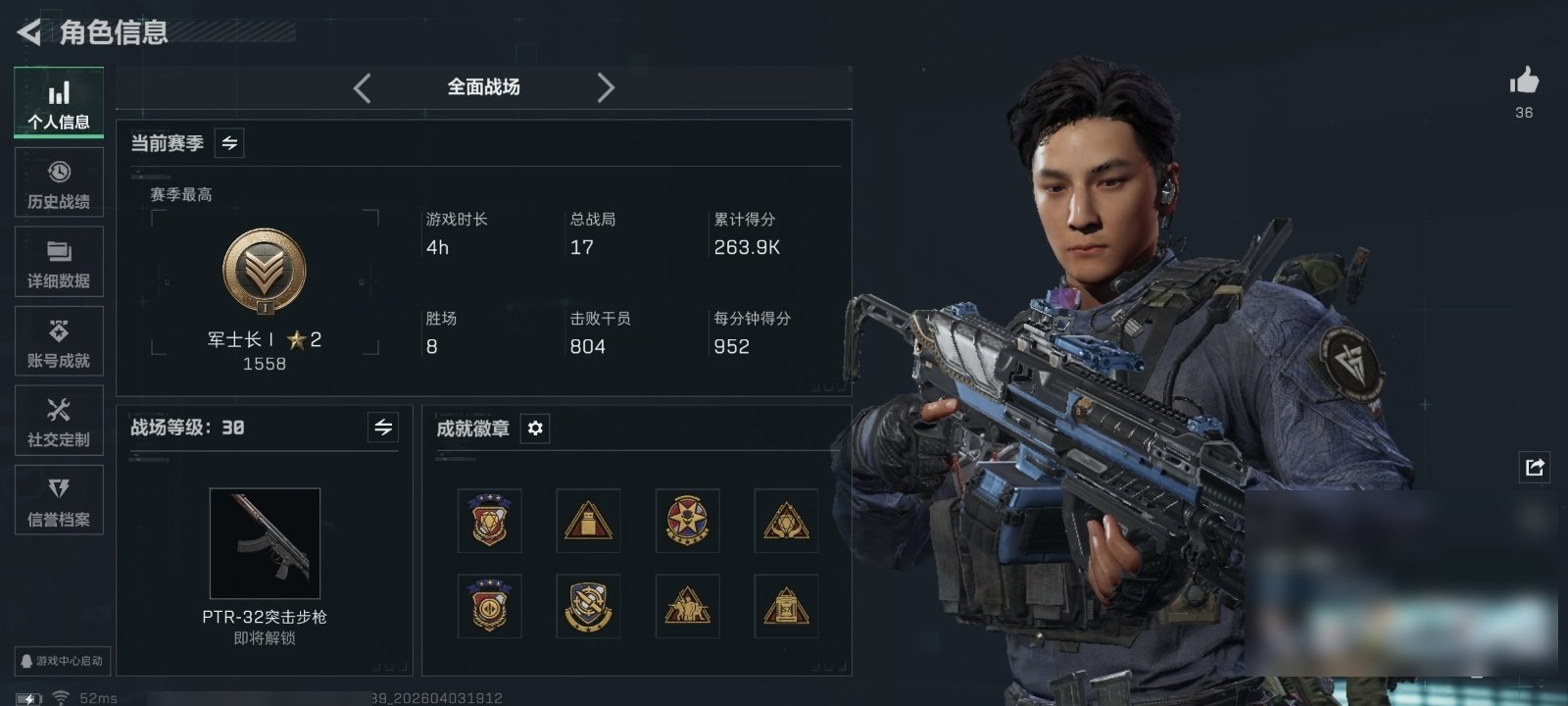Viewport: 1568px width, 706px height.
Task: Open the 个人信息 sidebar tab
Action: (x=59, y=103)
